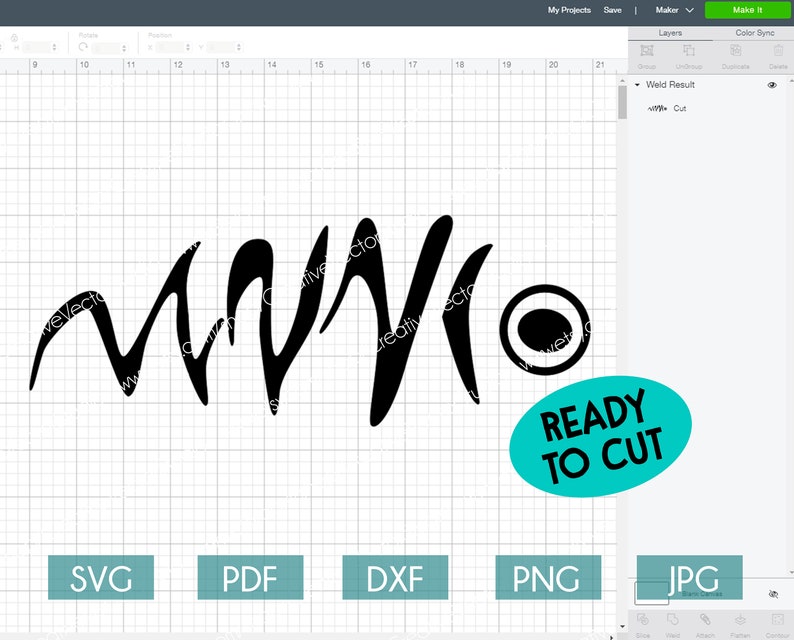Viewport: 794px width, 640px height.
Task: Adjust the height H stepper arrows
Action: 54,48
